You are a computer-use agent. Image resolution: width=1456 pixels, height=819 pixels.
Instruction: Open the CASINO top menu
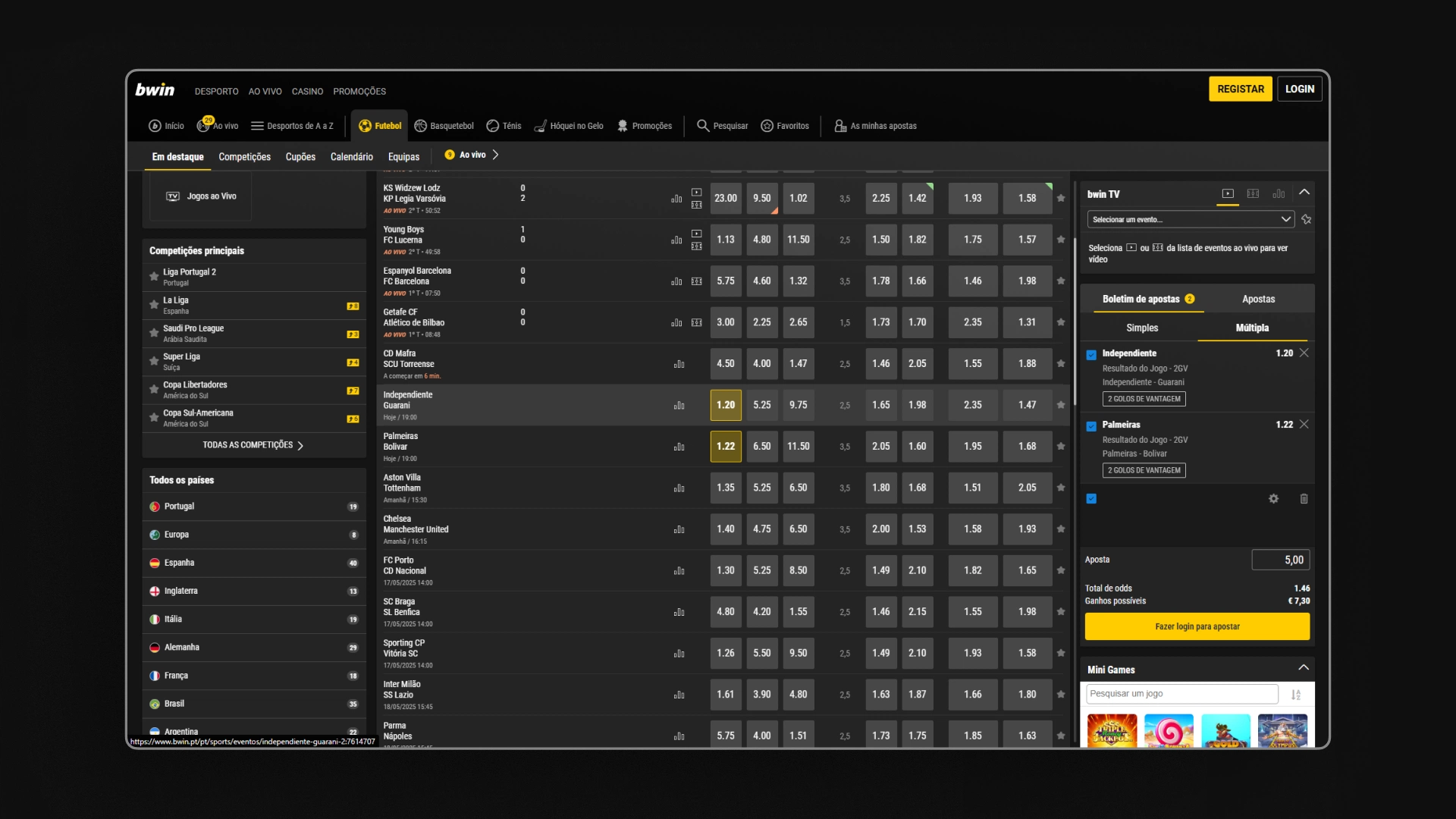click(307, 92)
